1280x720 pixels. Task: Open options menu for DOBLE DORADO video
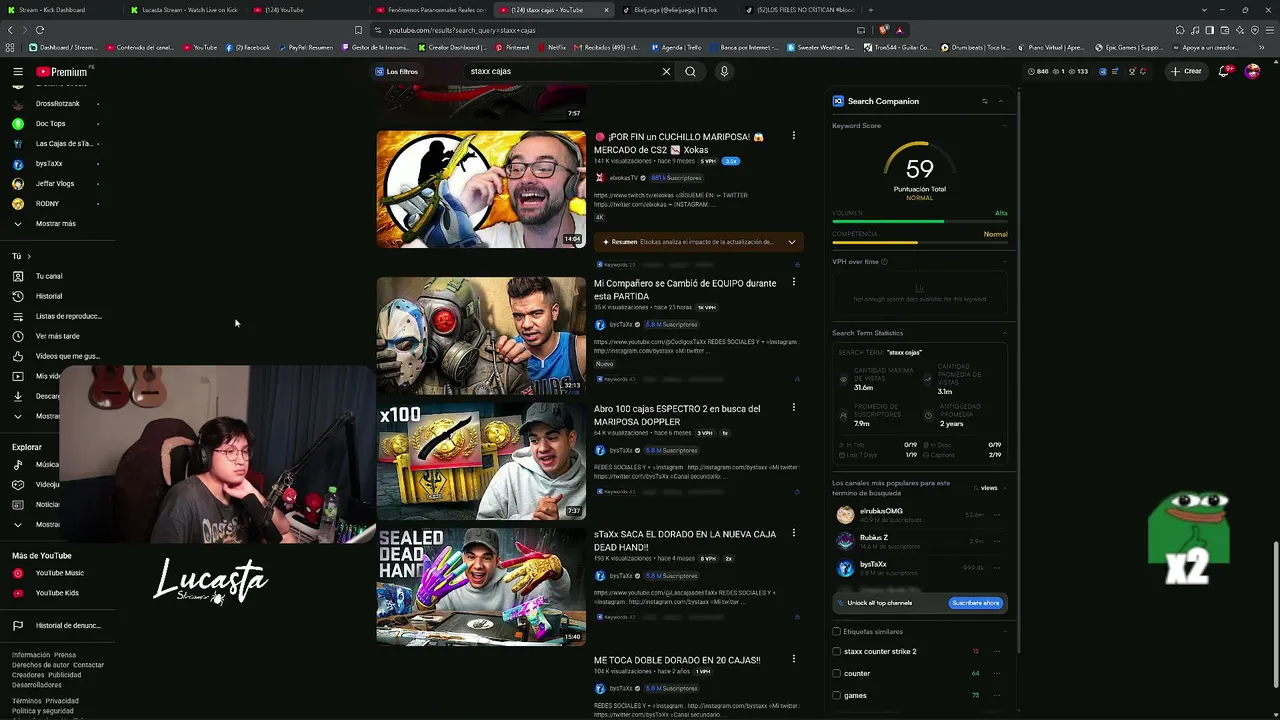coord(794,660)
